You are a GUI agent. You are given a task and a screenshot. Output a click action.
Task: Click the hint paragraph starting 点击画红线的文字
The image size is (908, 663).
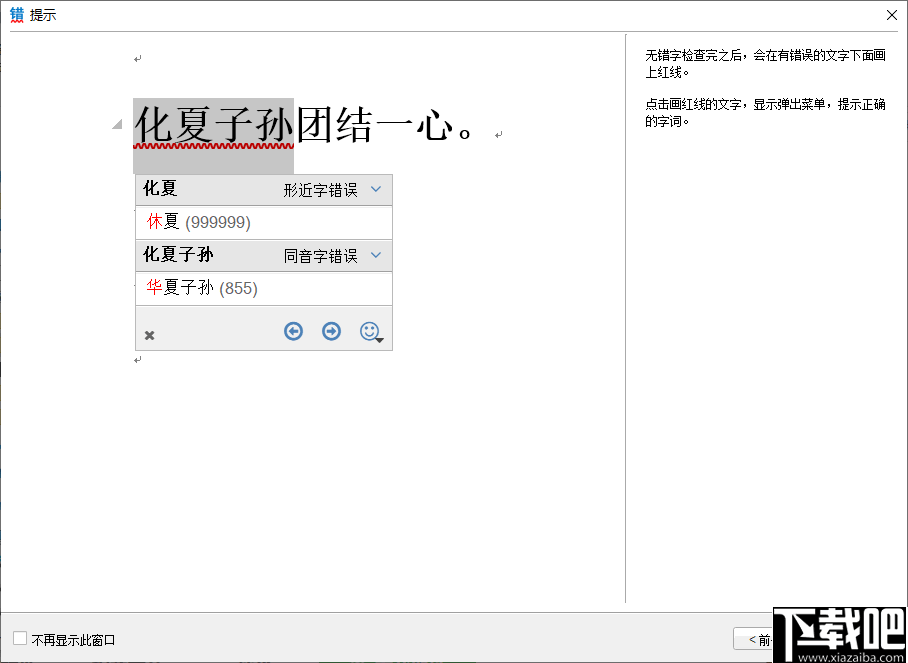[766, 113]
